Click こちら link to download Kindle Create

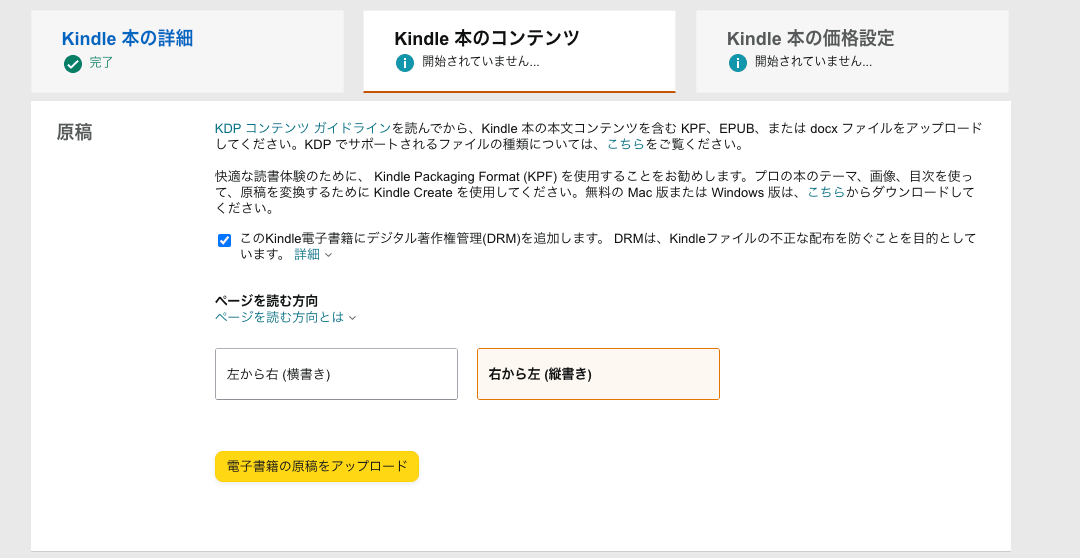coord(826,192)
